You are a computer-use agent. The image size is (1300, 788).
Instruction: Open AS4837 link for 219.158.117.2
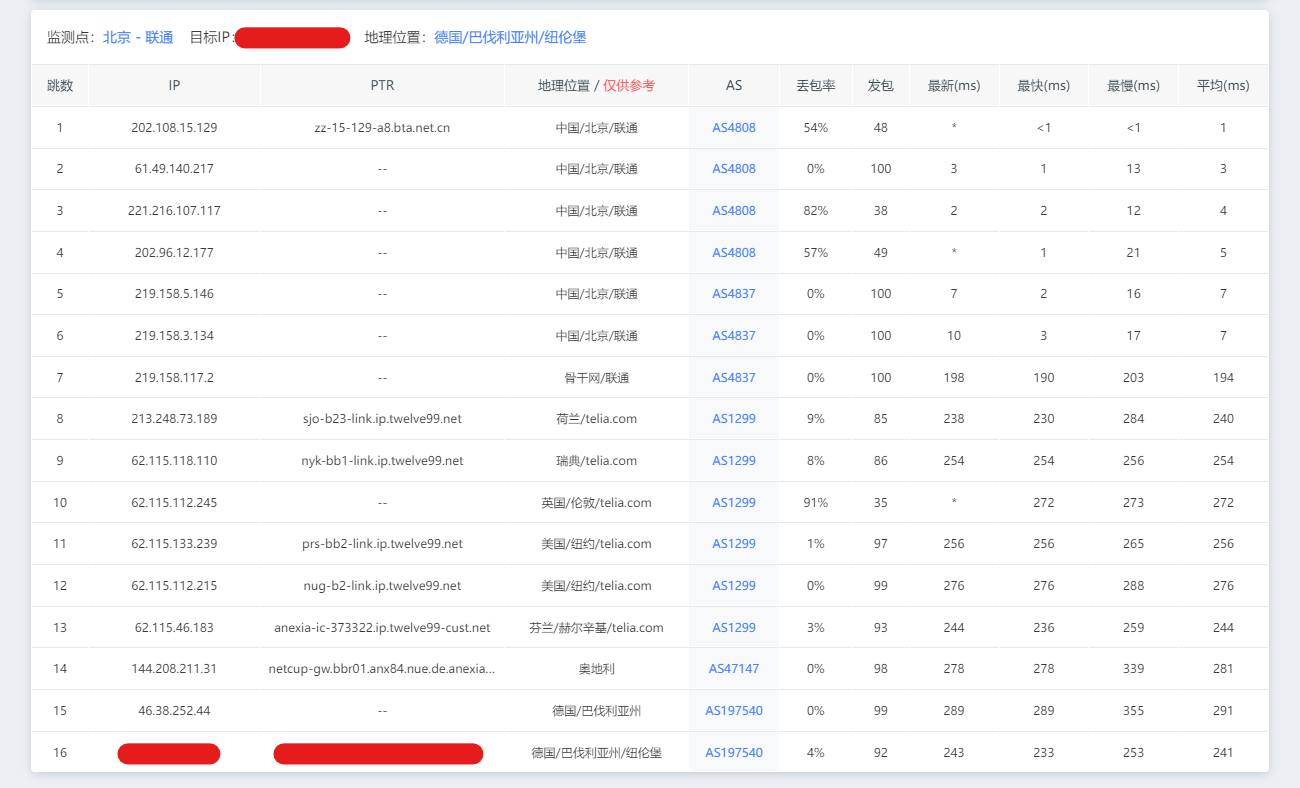pos(734,378)
